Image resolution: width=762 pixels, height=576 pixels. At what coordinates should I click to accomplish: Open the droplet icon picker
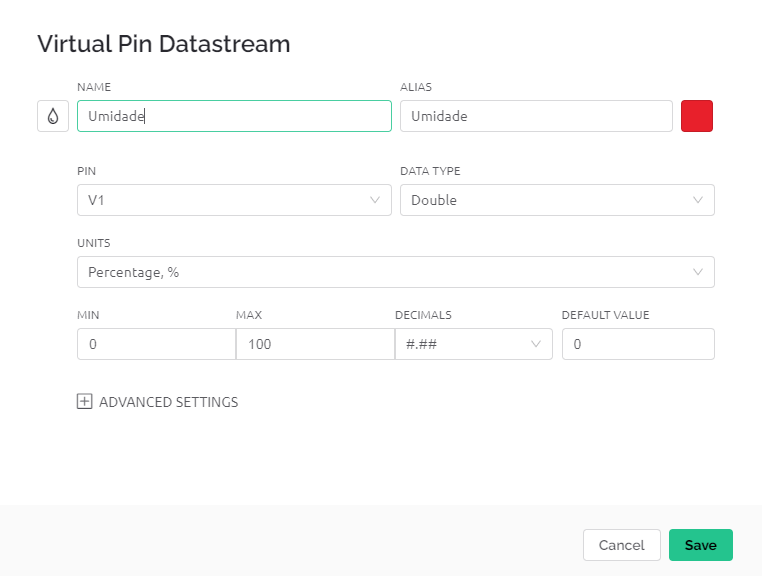(53, 116)
